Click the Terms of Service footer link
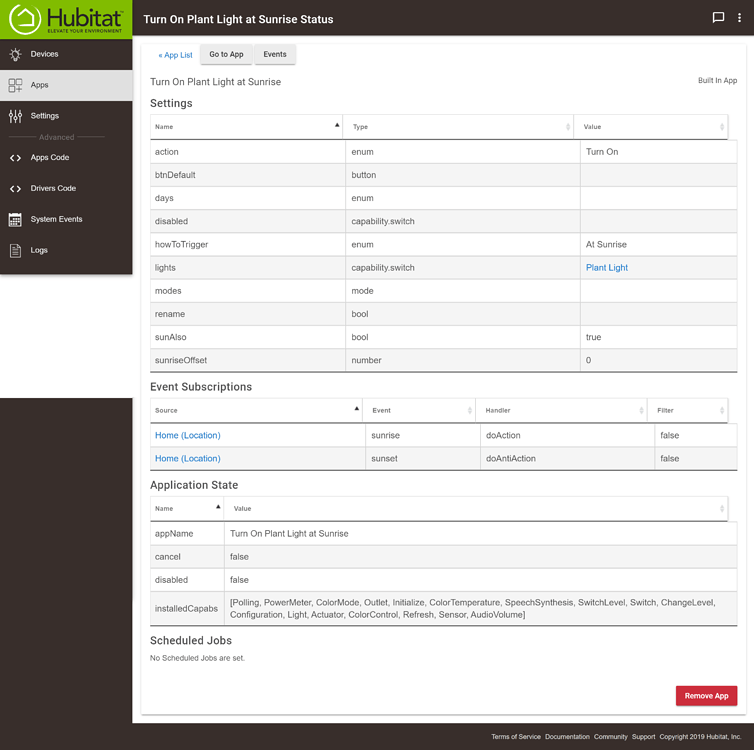The width and height of the screenshot is (754, 750). (x=515, y=737)
